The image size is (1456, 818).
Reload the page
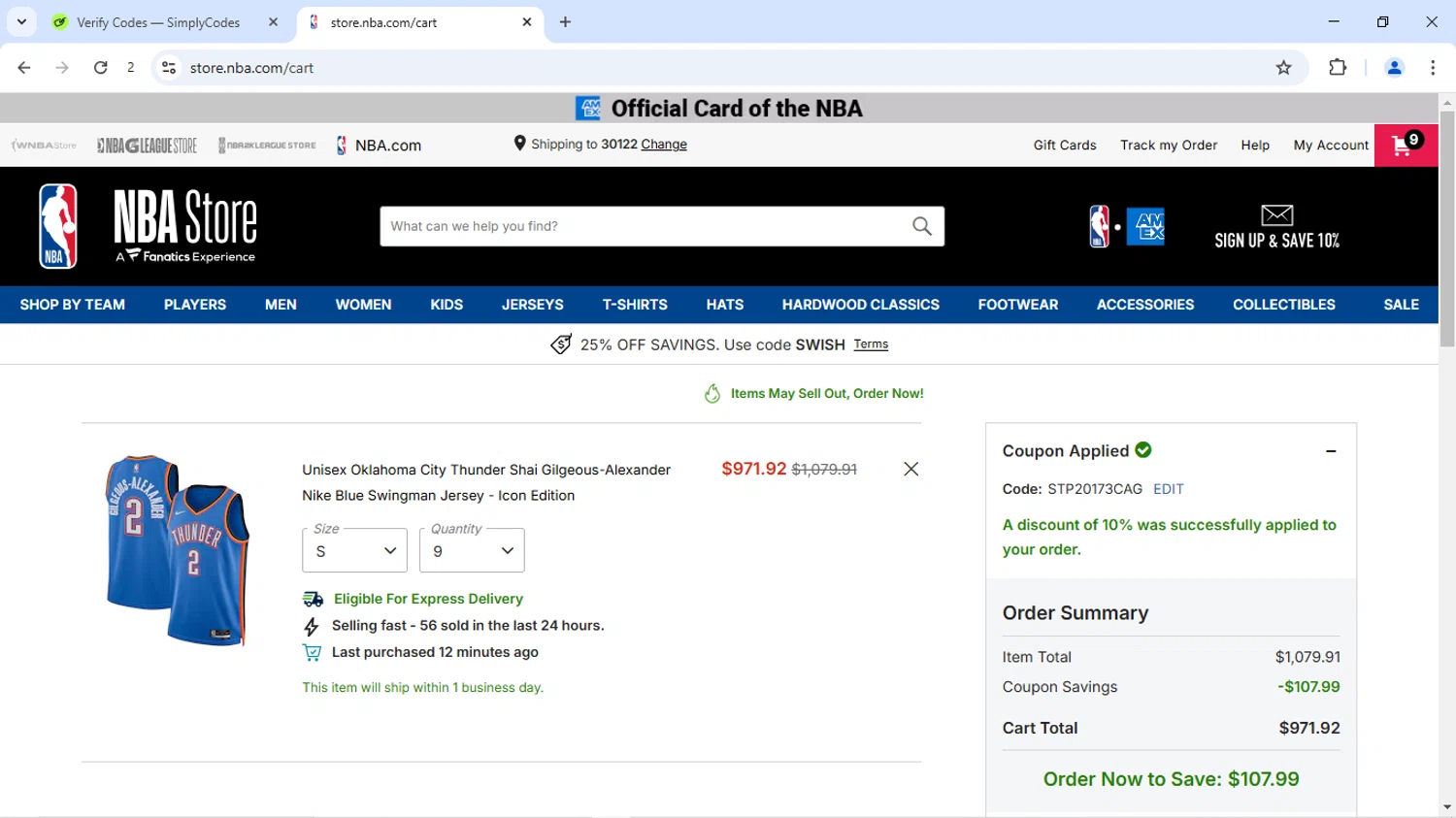[100, 68]
